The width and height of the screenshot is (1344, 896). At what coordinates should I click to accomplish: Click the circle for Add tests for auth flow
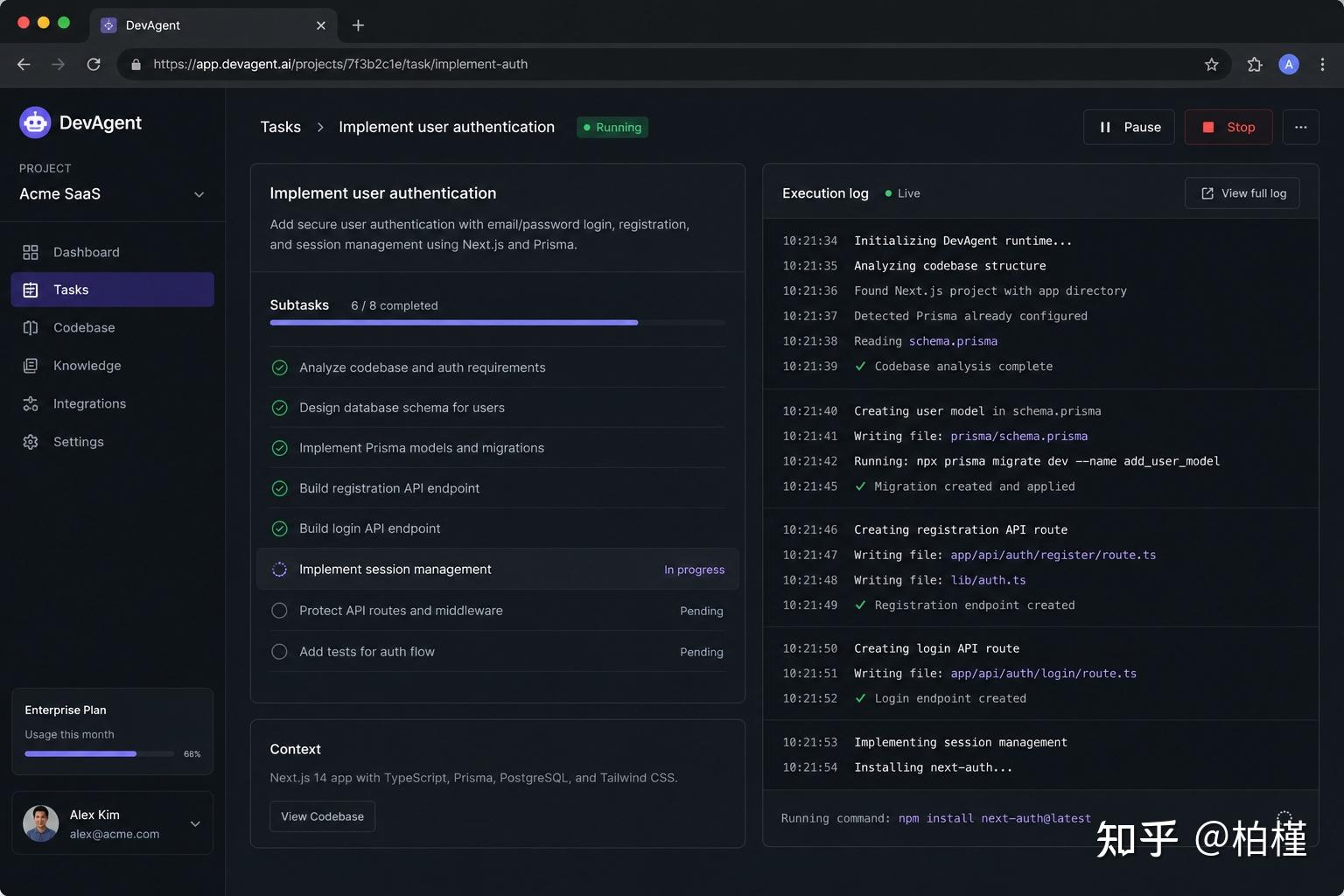279,652
